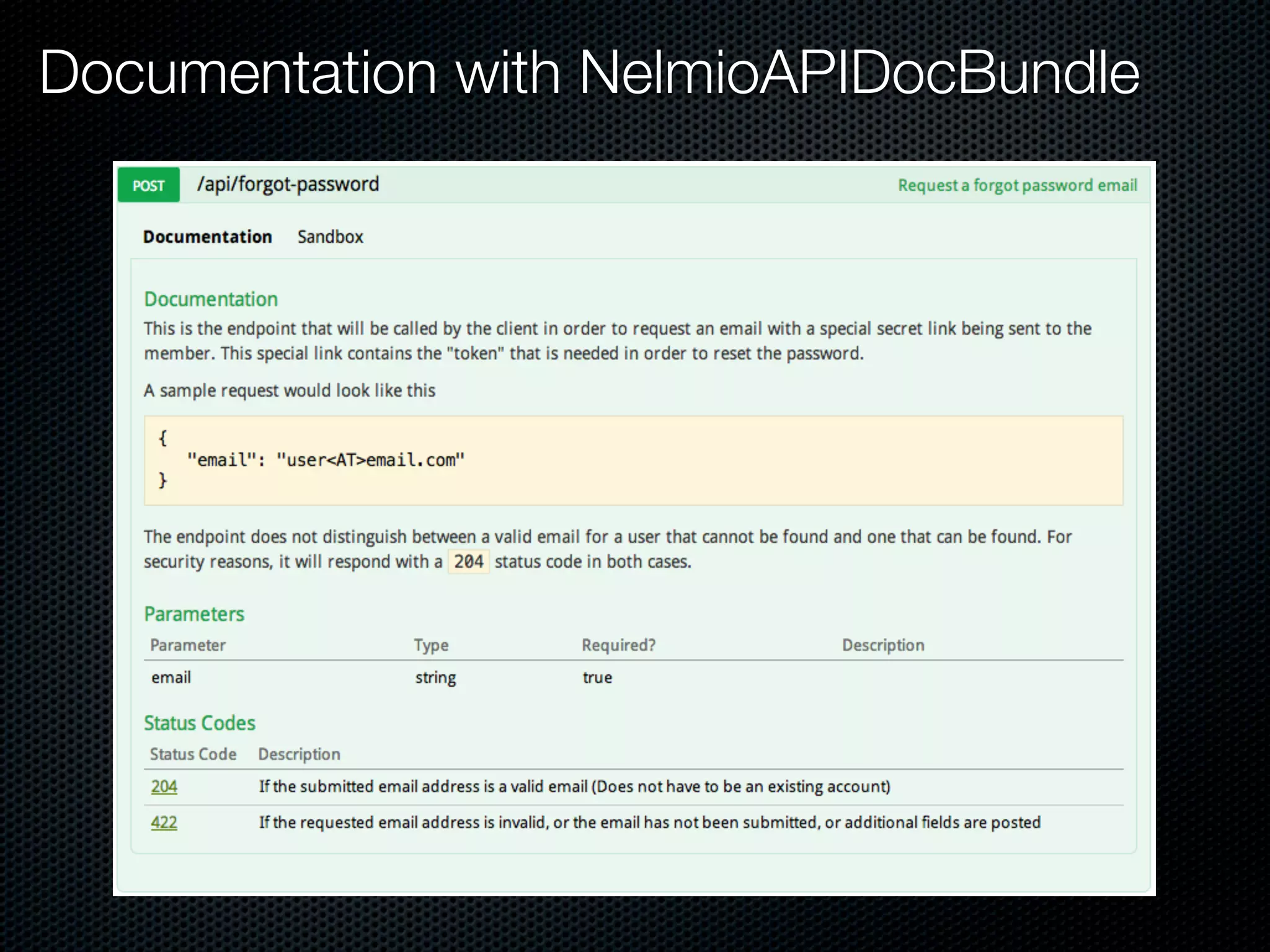Click the Status Codes section heading
Screen dimensions: 1270x952
[x=200, y=723]
